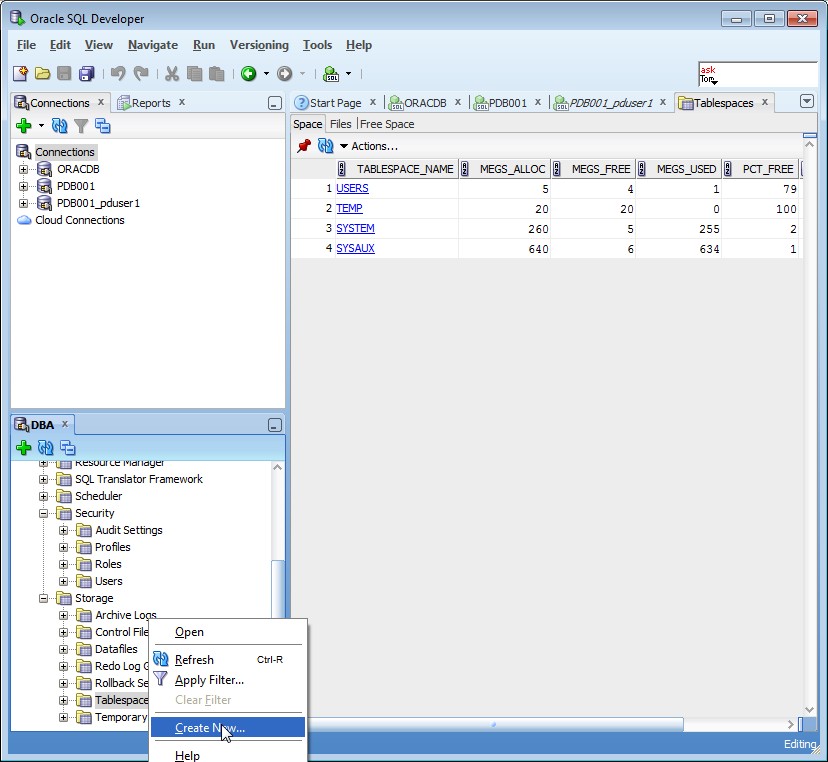Open the New Connection dropdown arrow
The image size is (828, 762).
point(41,126)
